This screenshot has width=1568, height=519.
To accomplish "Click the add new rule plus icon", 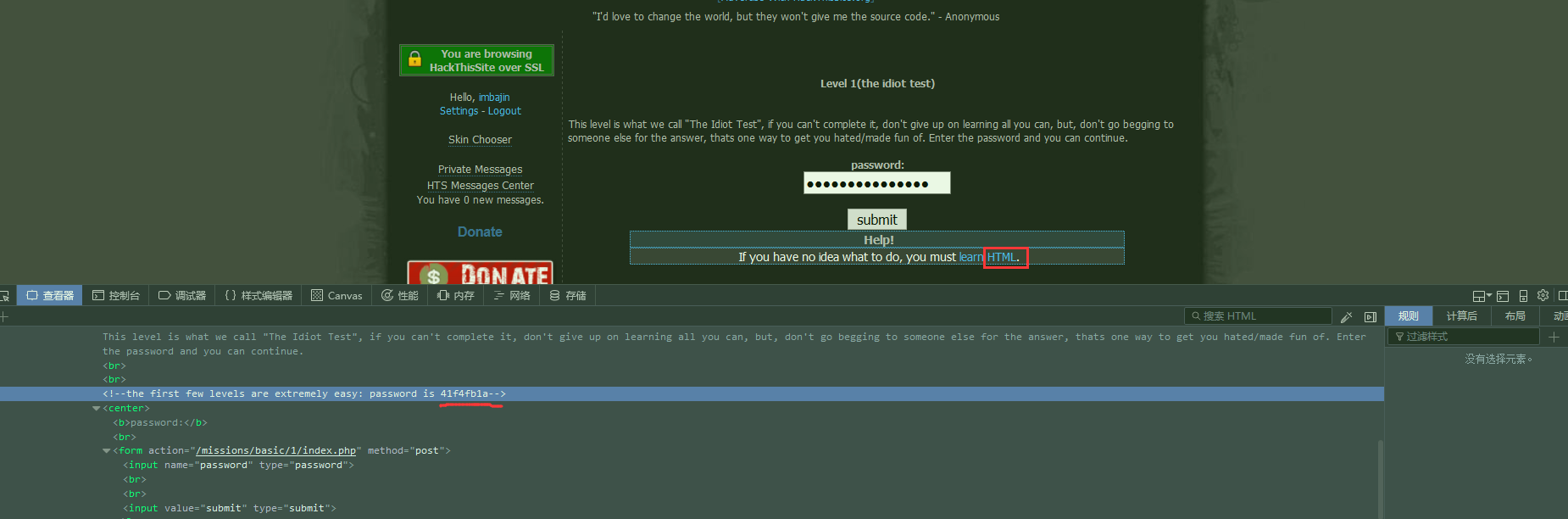I will pos(1554,337).
